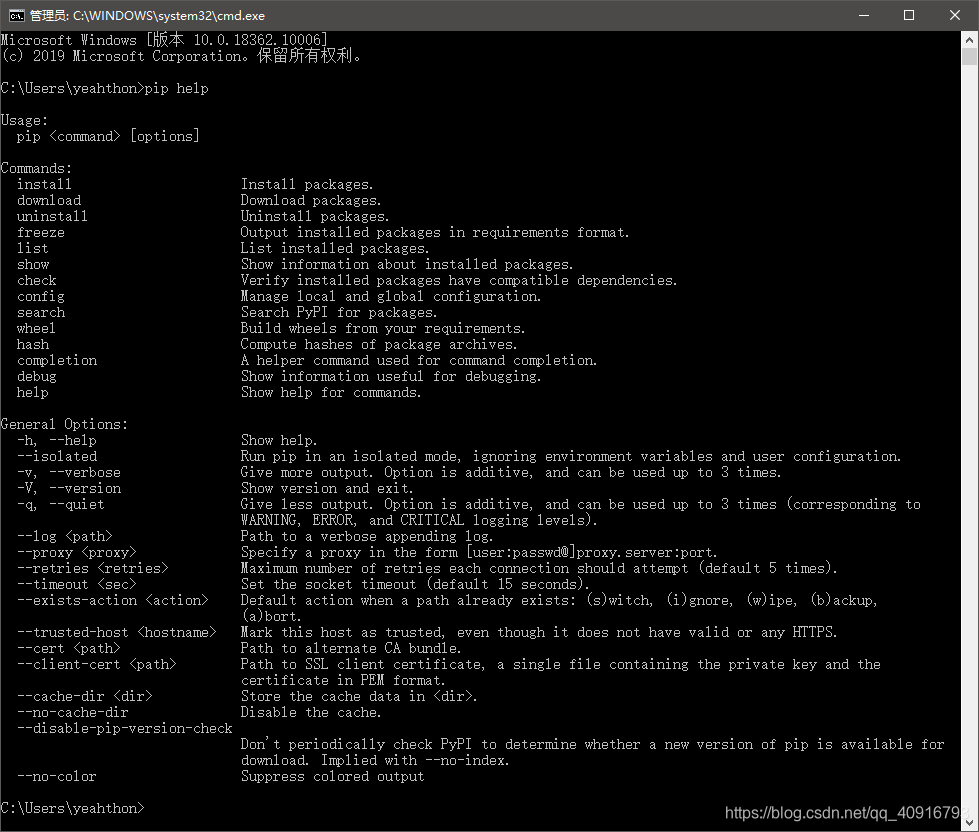Click the 'General Options:' heading
Image resolution: width=979 pixels, height=832 pixels.
(64, 423)
